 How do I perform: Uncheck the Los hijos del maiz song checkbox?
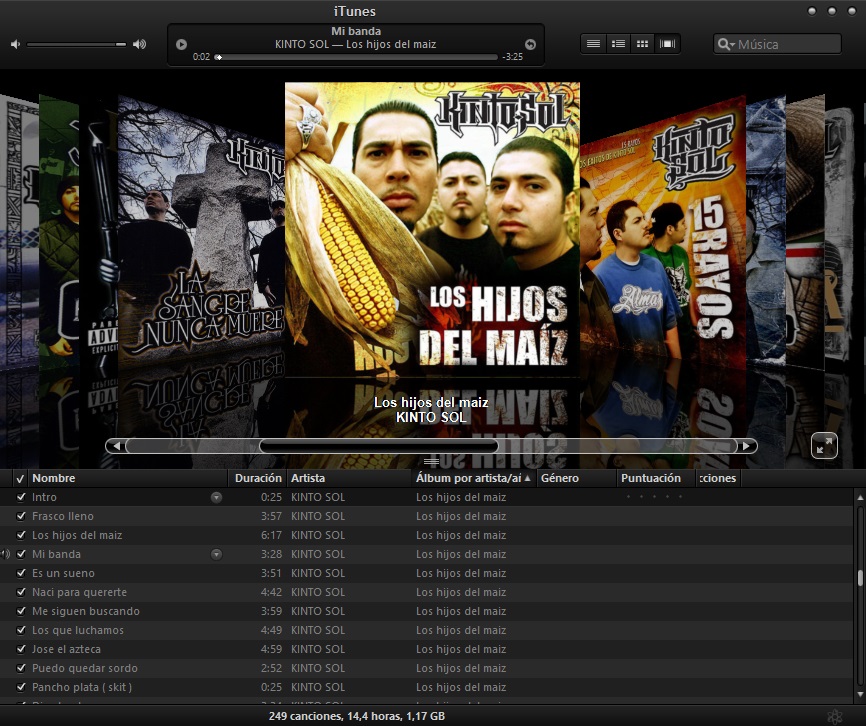coord(21,535)
